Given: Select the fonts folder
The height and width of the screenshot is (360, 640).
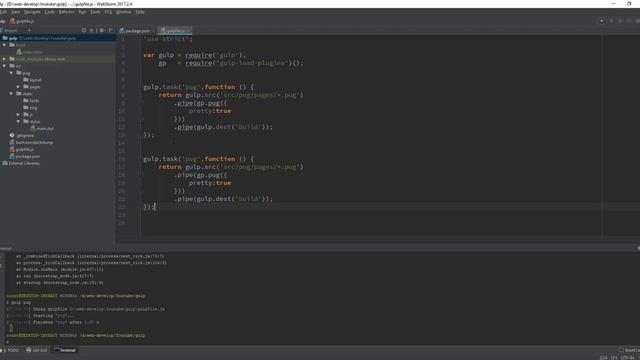Looking at the screenshot, I should (x=31, y=101).
